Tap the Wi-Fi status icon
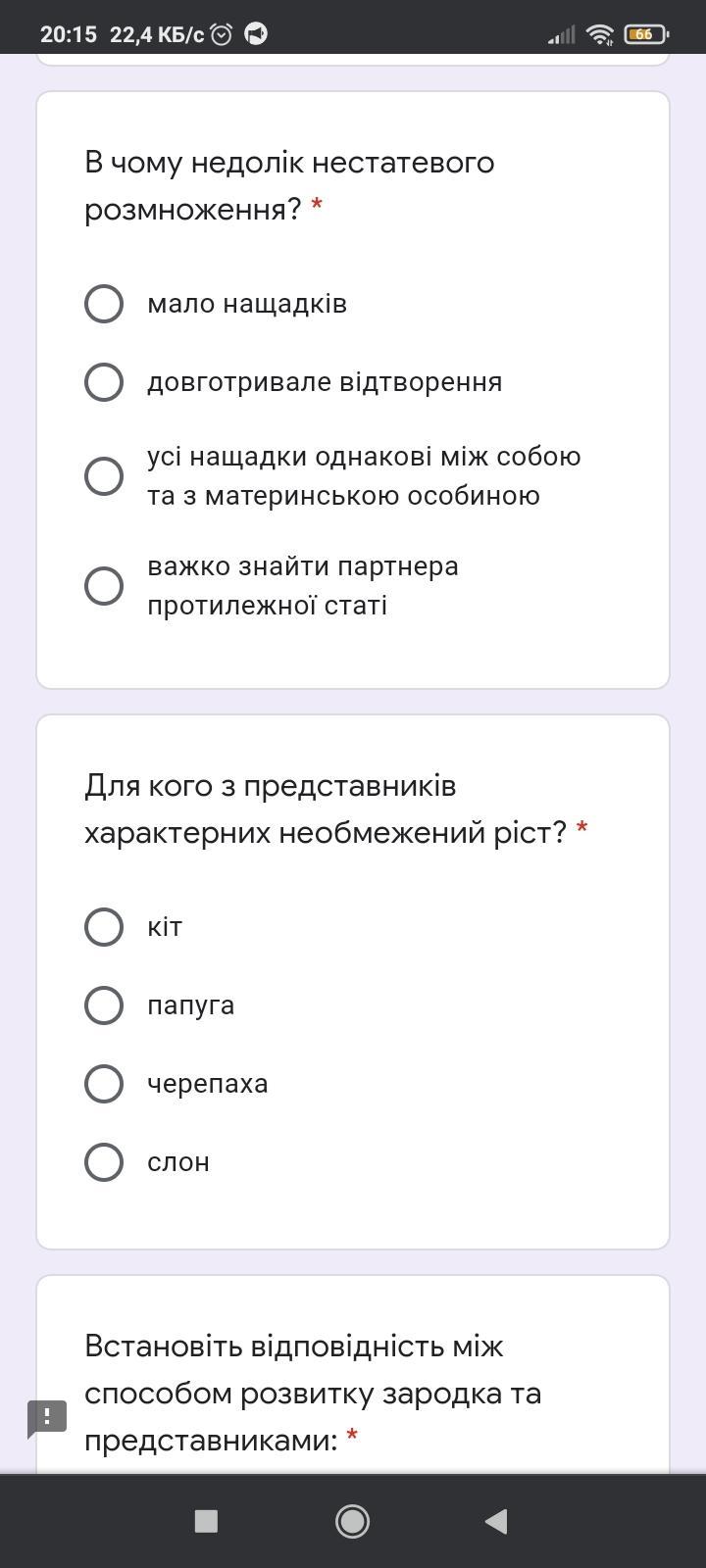Screen dimensions: 706x1568 click(600, 34)
